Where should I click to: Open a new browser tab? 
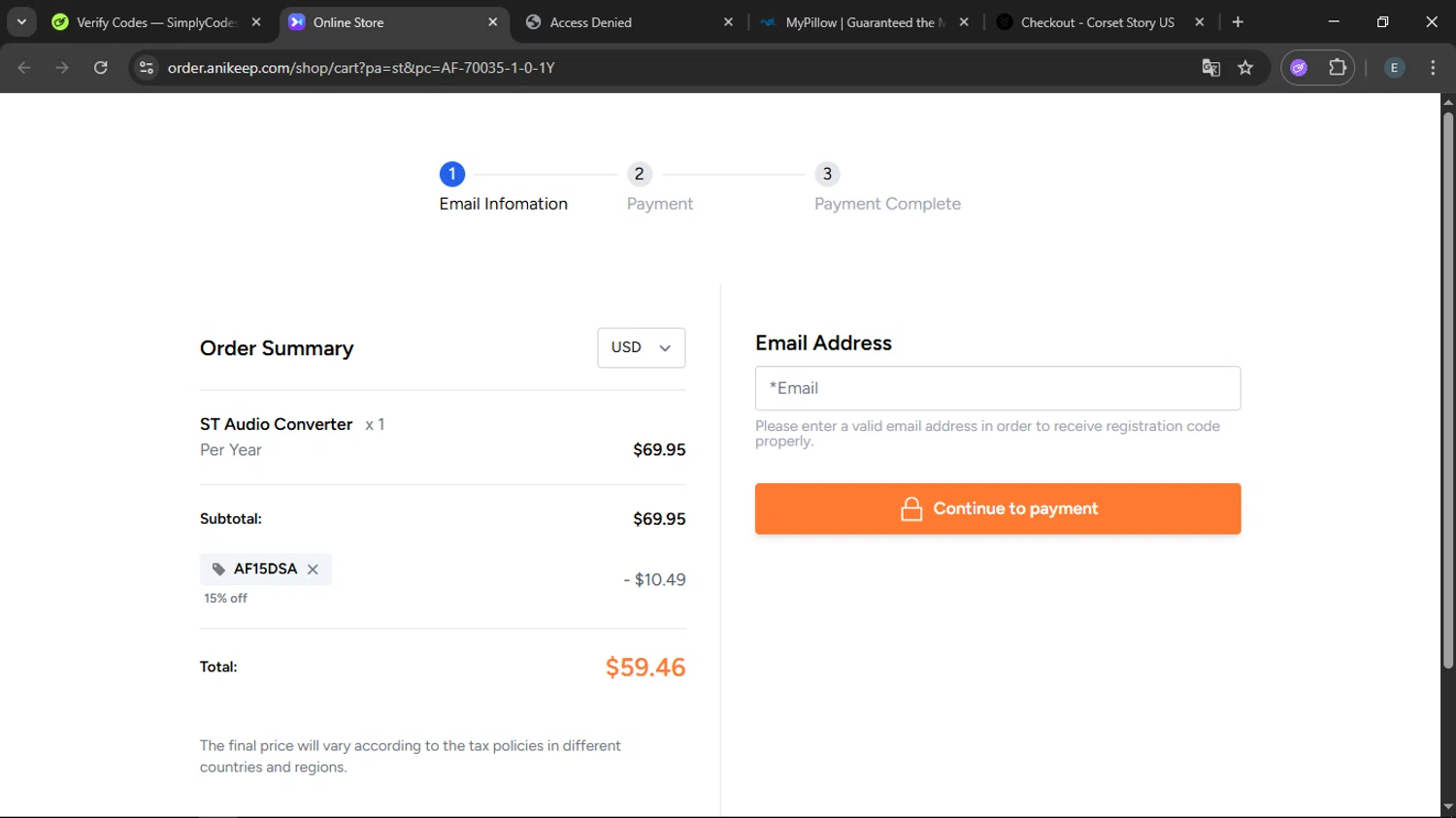(1238, 22)
